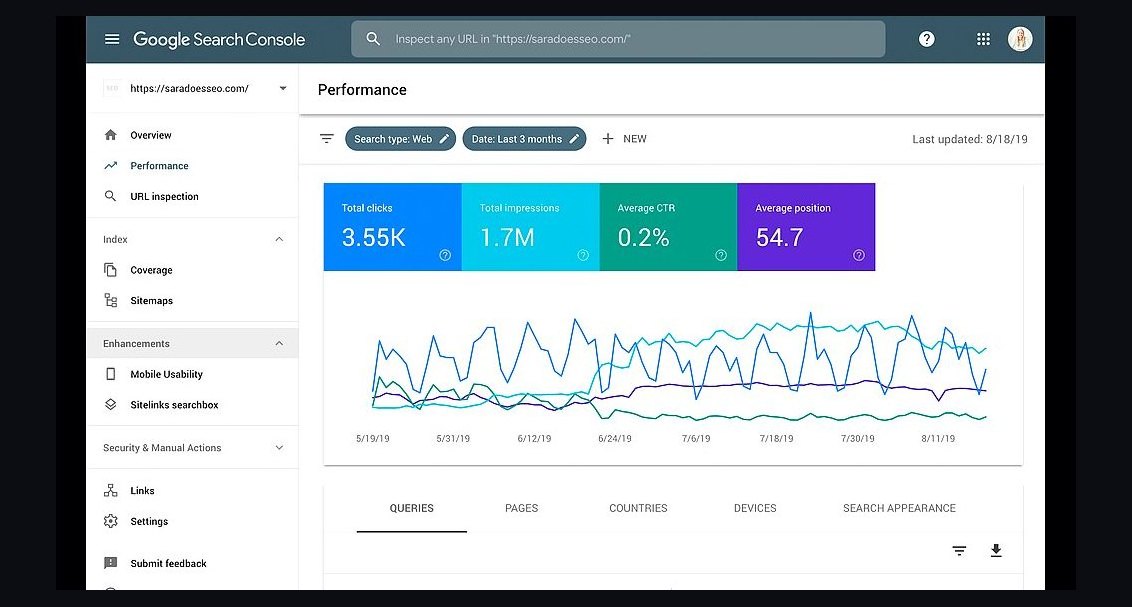Click the Google Search Console logo
The image size is (1132, 607).
tap(219, 39)
